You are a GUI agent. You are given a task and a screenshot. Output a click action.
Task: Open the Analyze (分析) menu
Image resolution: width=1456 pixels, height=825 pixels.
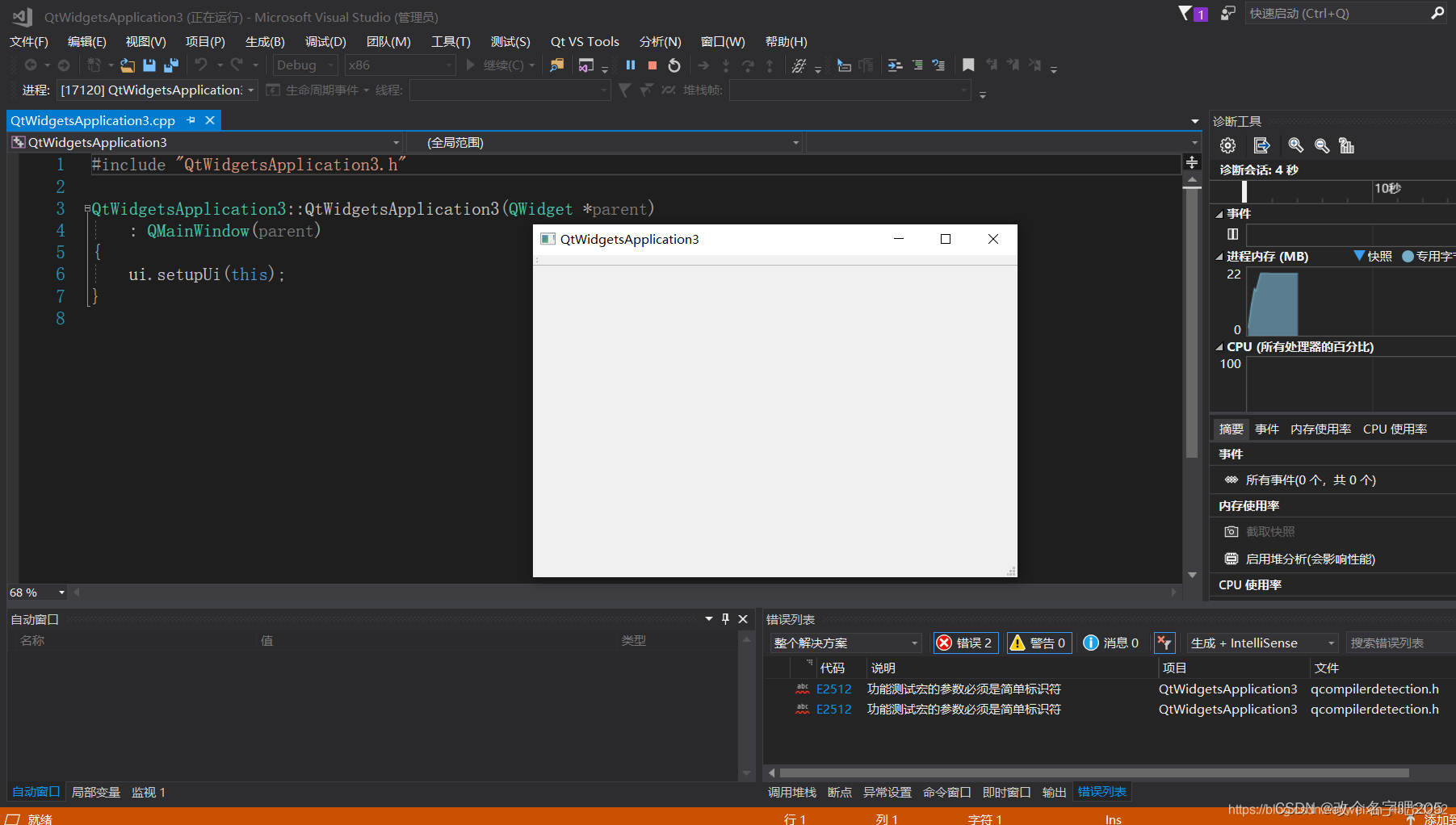(x=660, y=41)
